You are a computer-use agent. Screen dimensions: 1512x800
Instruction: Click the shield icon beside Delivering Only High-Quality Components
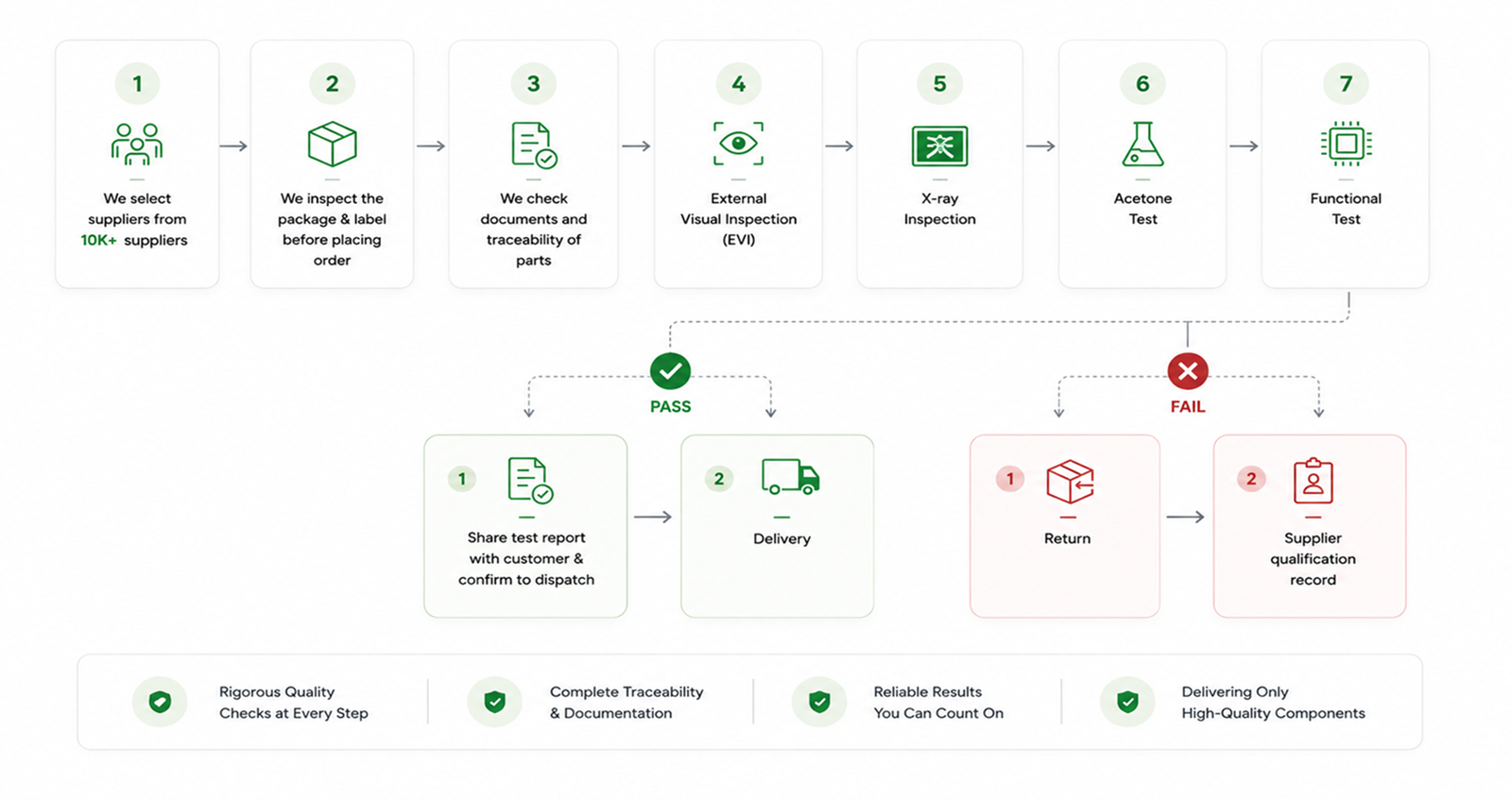(x=1126, y=702)
